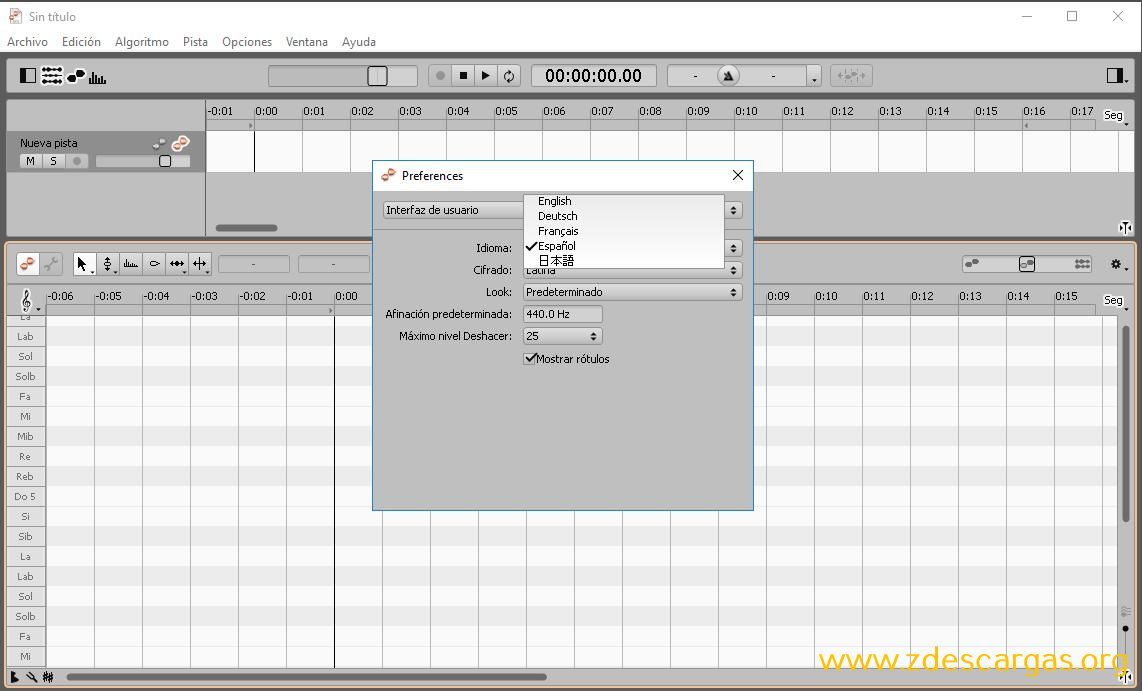This screenshot has width=1142, height=691.
Task: Choose Deutsch in the language list
Action: (623, 216)
